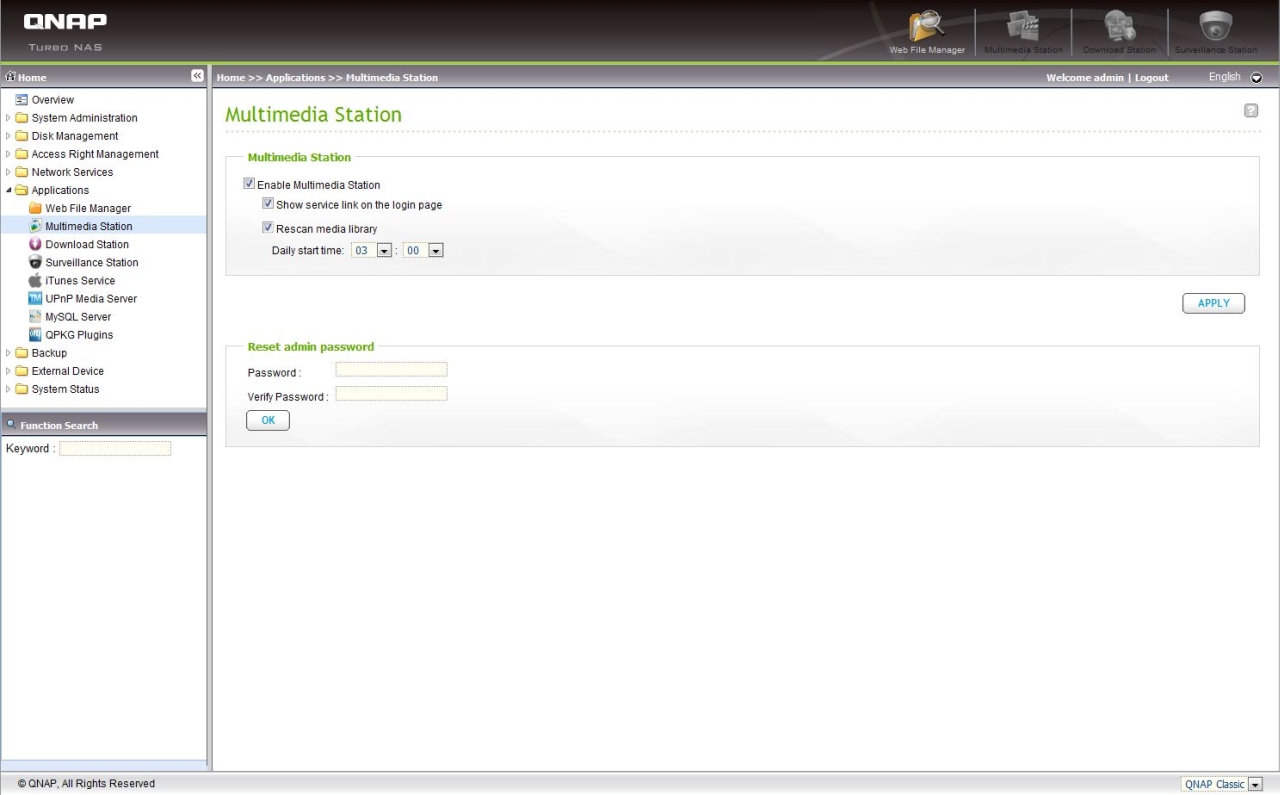The height and width of the screenshot is (795, 1280).
Task: Click the UPnP Media Server icon
Action: pos(35,298)
